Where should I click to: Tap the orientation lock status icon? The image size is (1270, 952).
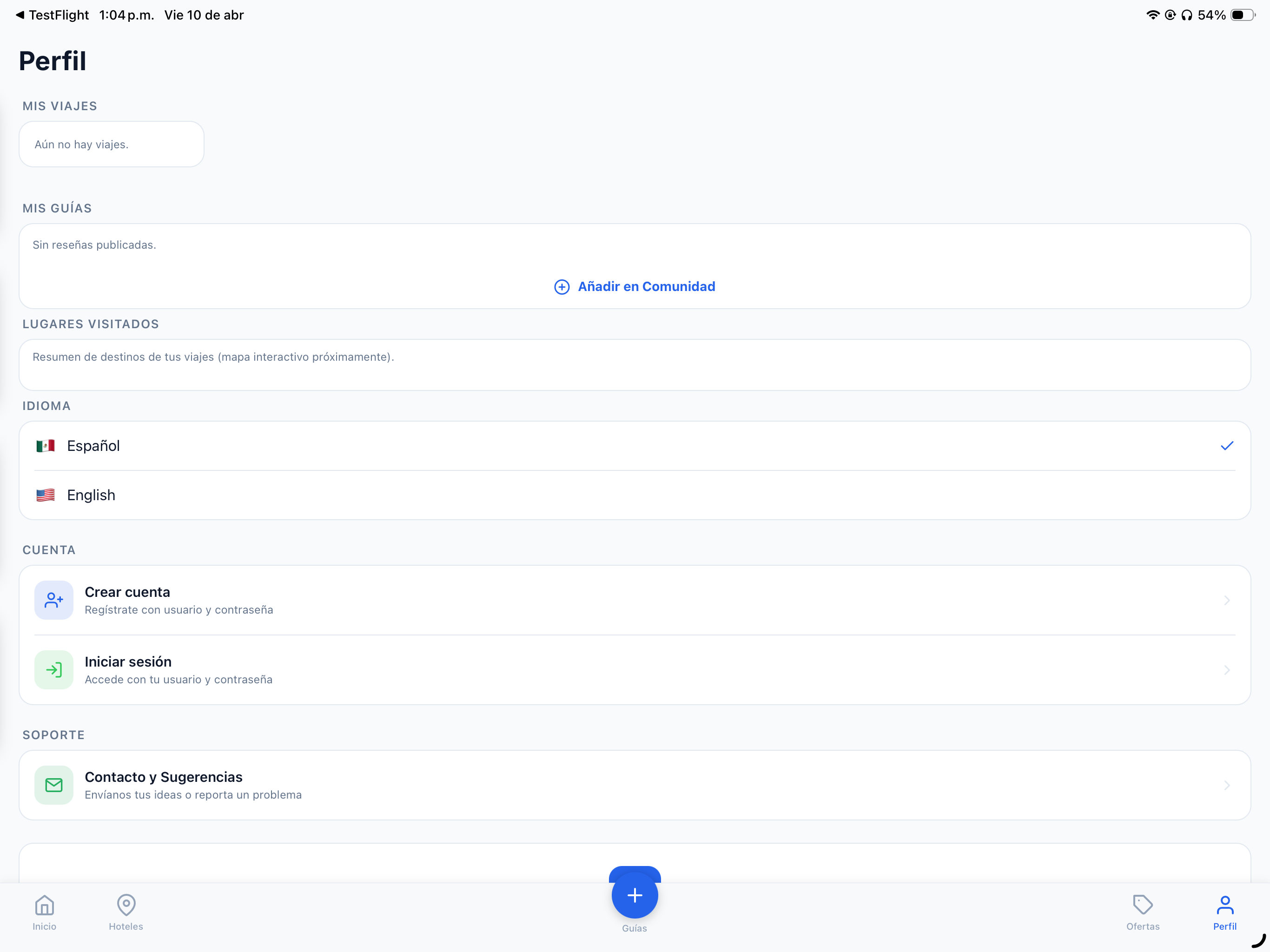pos(1170,15)
